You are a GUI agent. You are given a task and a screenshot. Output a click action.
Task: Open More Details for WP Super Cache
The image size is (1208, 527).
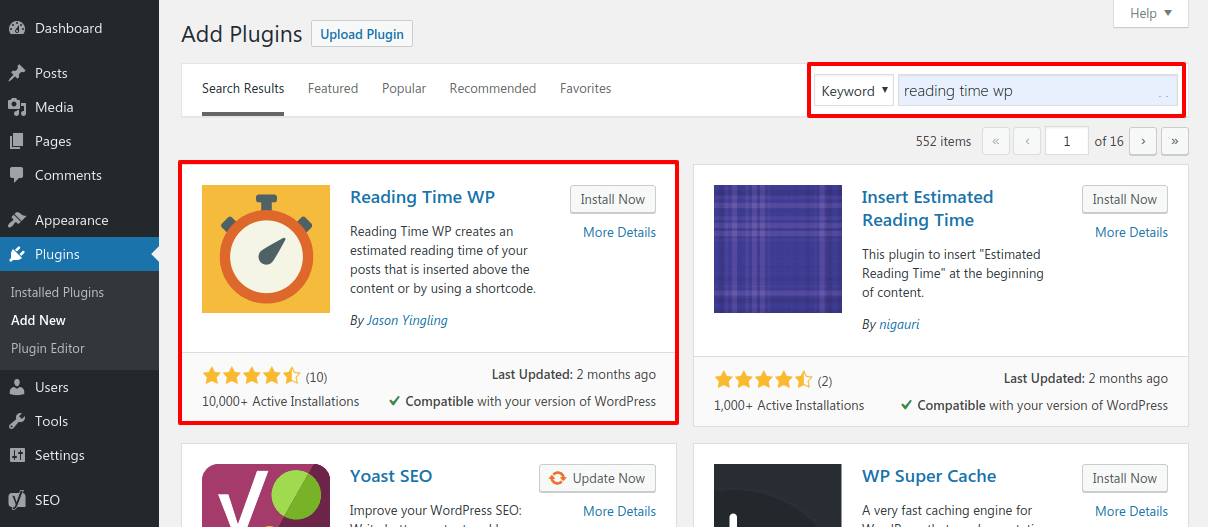click(x=1132, y=511)
